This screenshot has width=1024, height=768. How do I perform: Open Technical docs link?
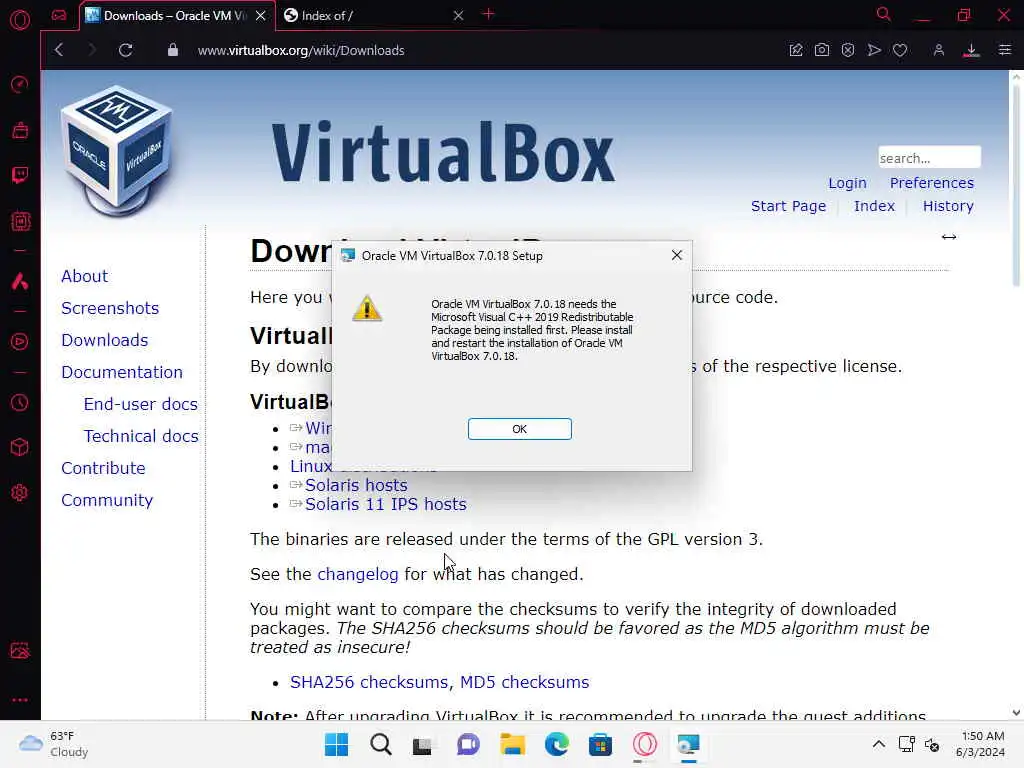(141, 436)
